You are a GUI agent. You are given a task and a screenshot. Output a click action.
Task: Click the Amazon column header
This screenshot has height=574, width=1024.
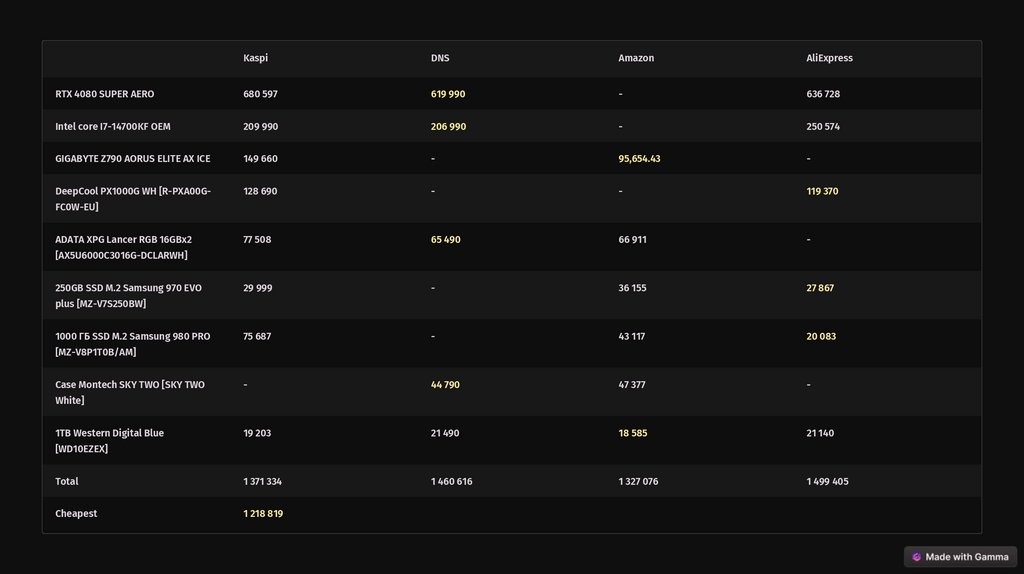tap(636, 58)
